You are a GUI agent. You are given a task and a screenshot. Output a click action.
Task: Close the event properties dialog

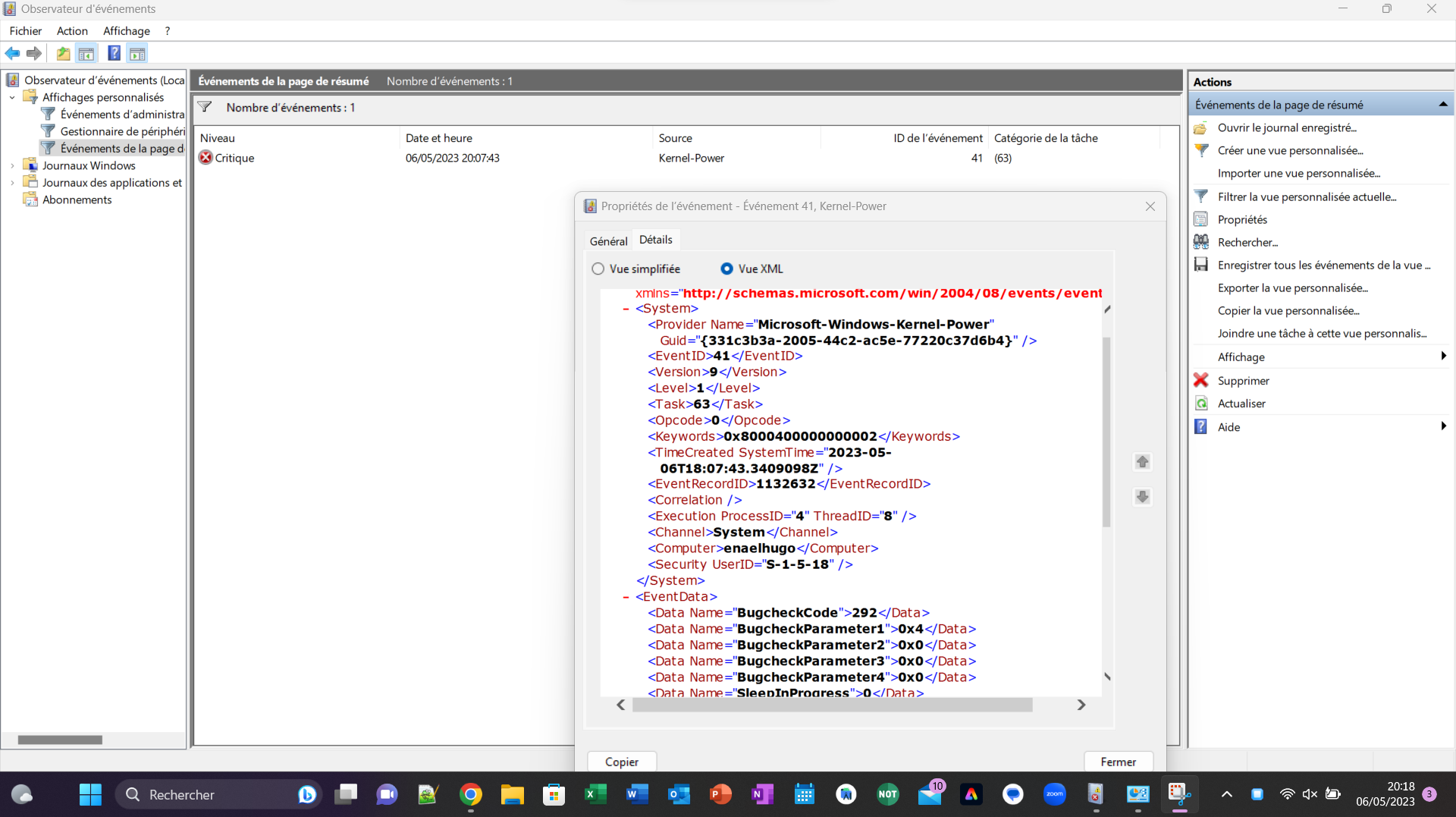tap(1150, 206)
